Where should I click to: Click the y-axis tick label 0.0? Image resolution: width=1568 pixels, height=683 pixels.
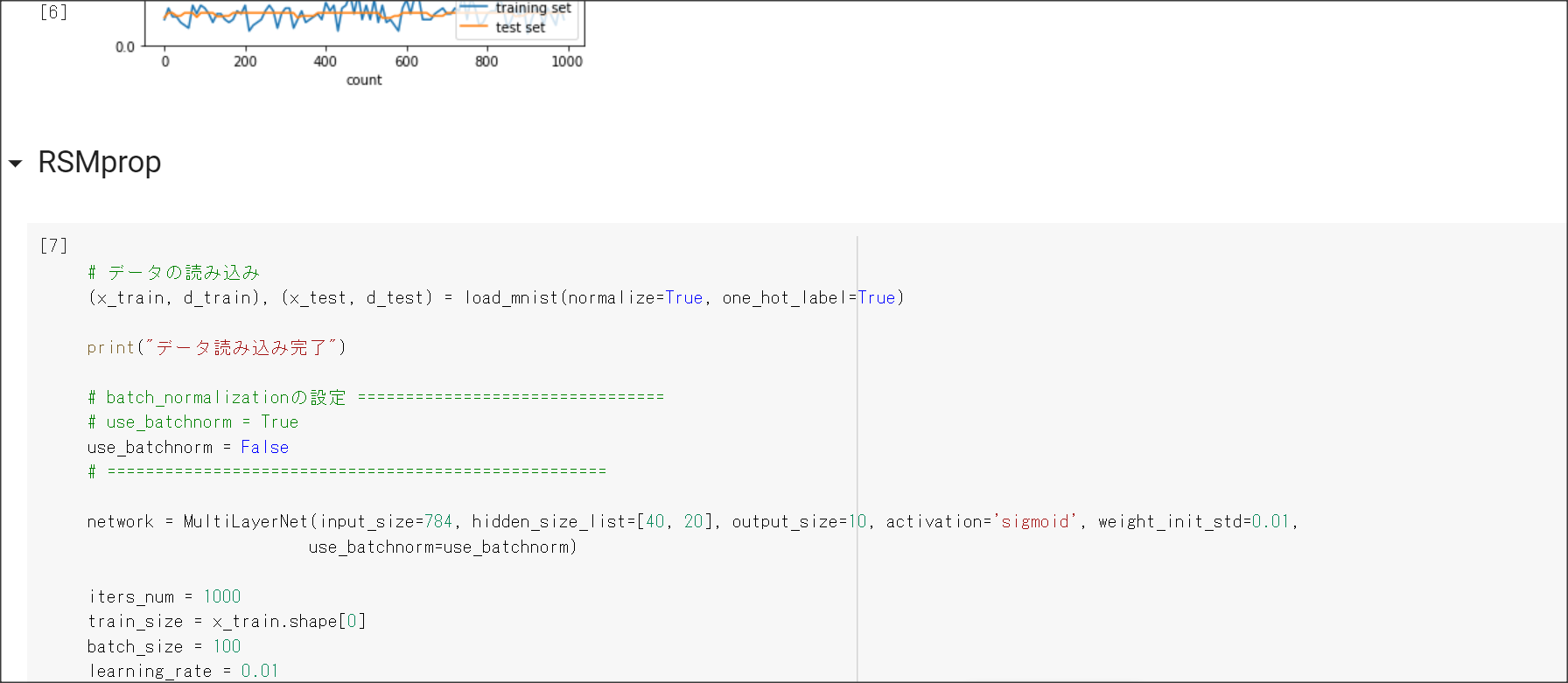coord(125,47)
